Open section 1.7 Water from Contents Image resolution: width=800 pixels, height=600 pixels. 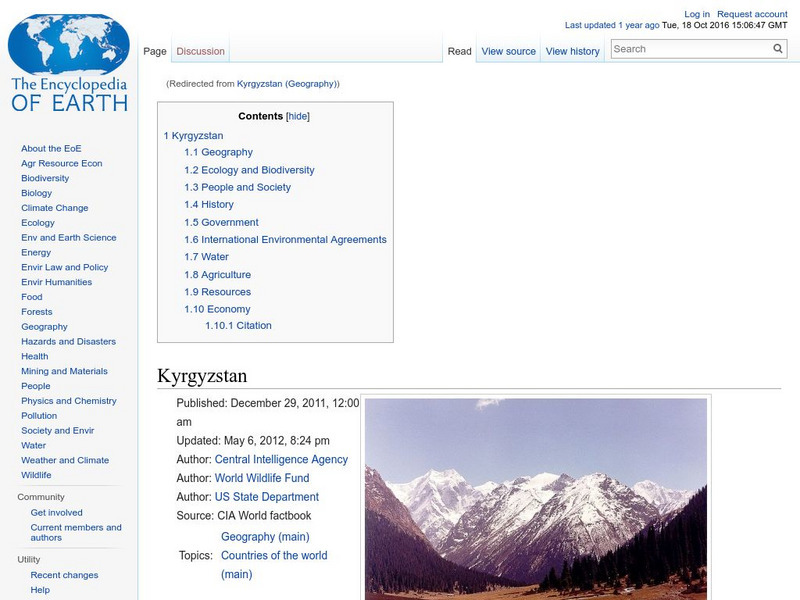(207, 257)
